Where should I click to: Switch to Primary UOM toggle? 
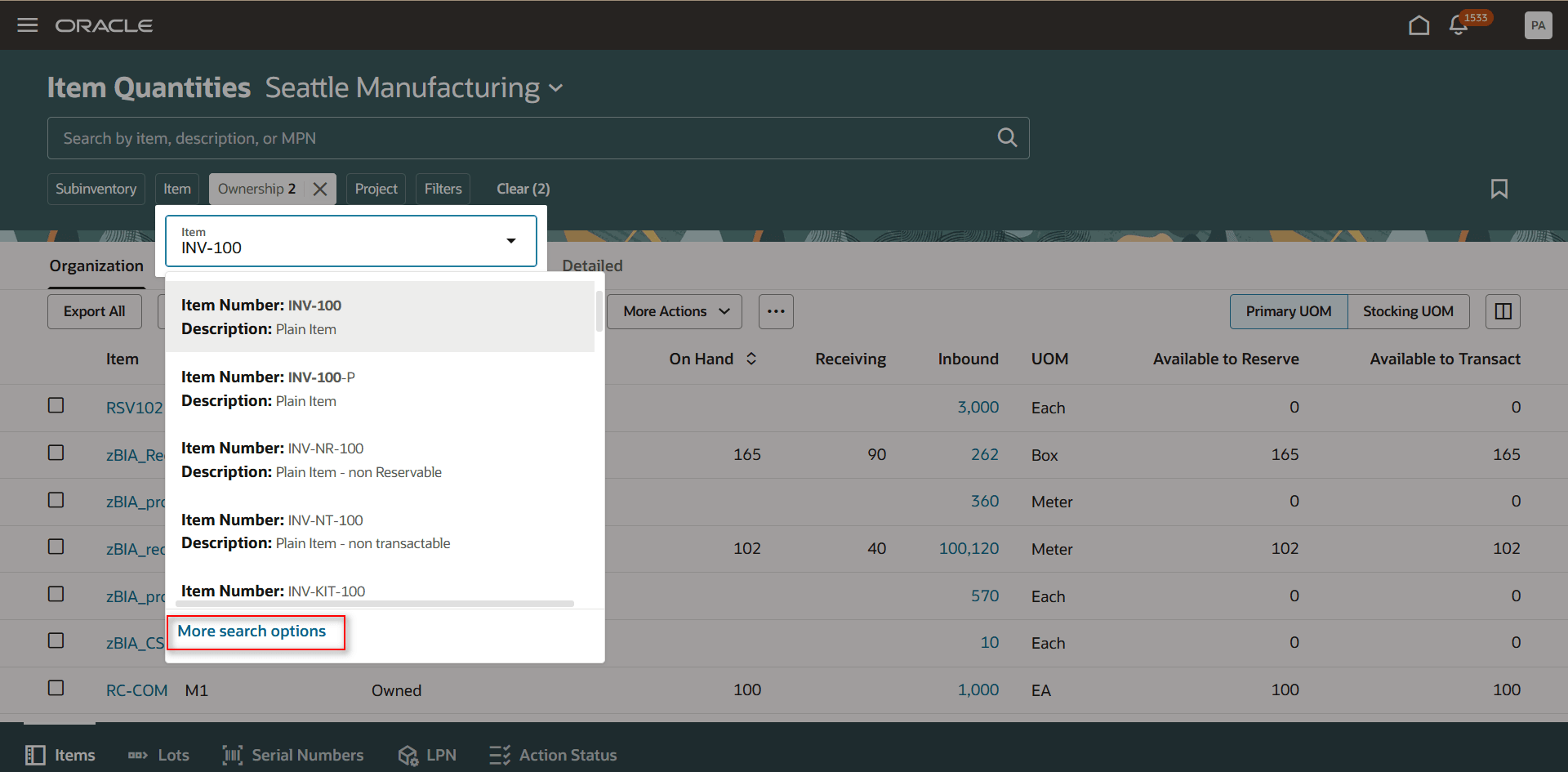(1289, 311)
